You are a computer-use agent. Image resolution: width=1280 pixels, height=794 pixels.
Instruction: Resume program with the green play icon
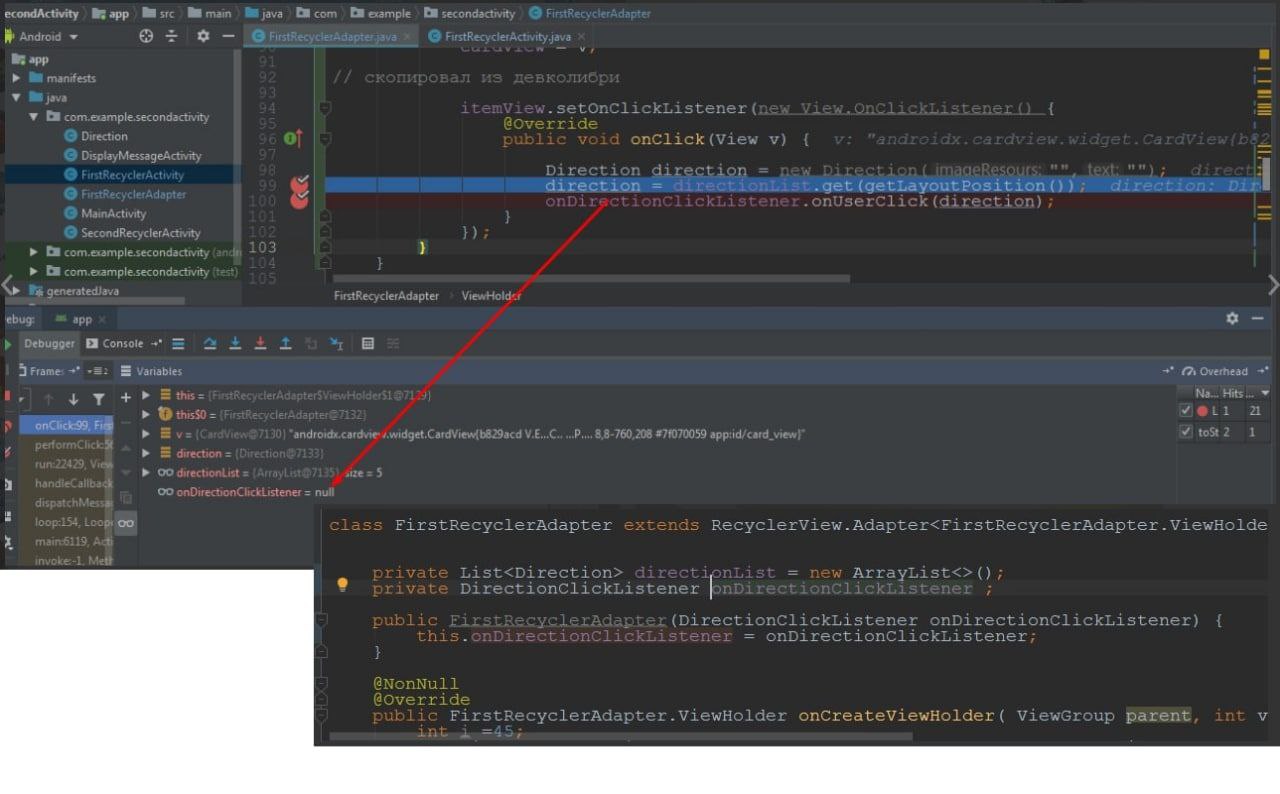[8, 344]
